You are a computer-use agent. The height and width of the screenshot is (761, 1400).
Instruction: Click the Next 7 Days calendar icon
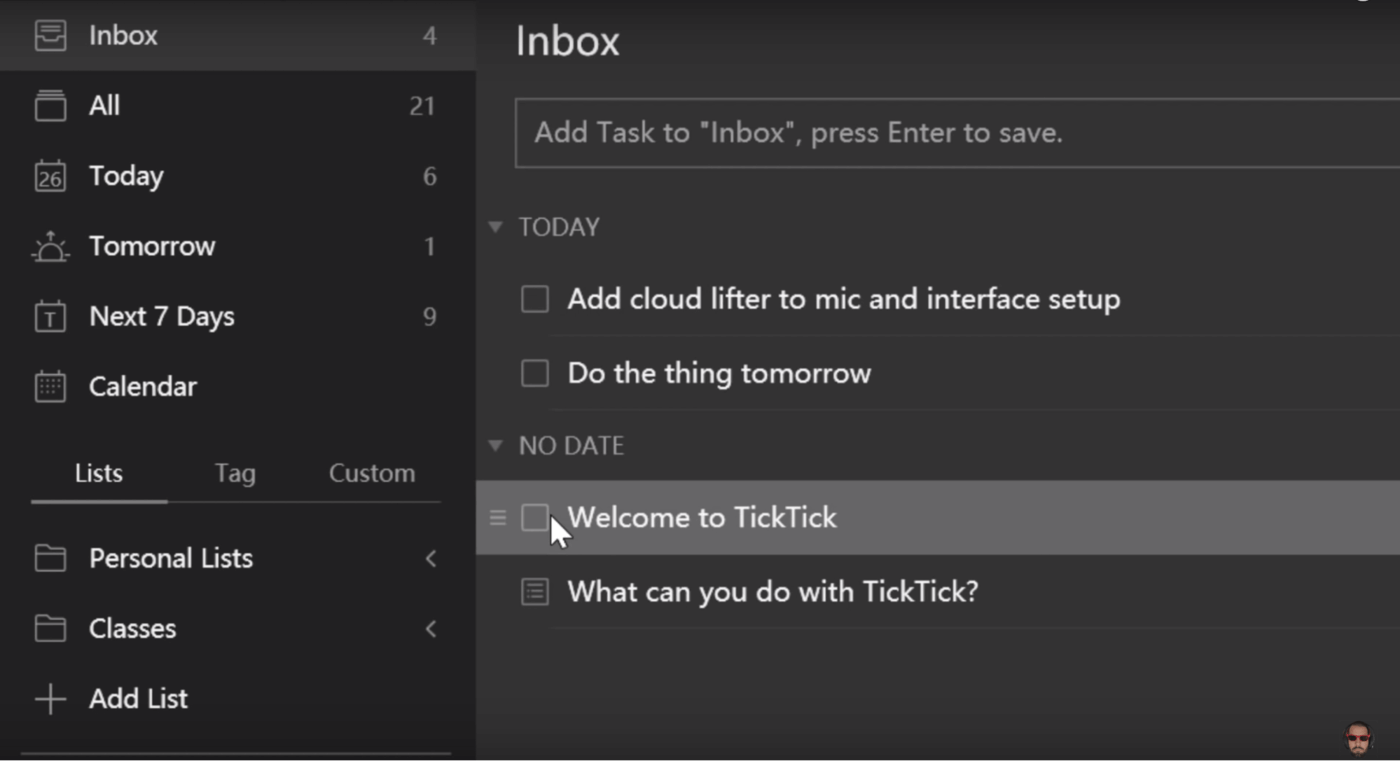50,317
